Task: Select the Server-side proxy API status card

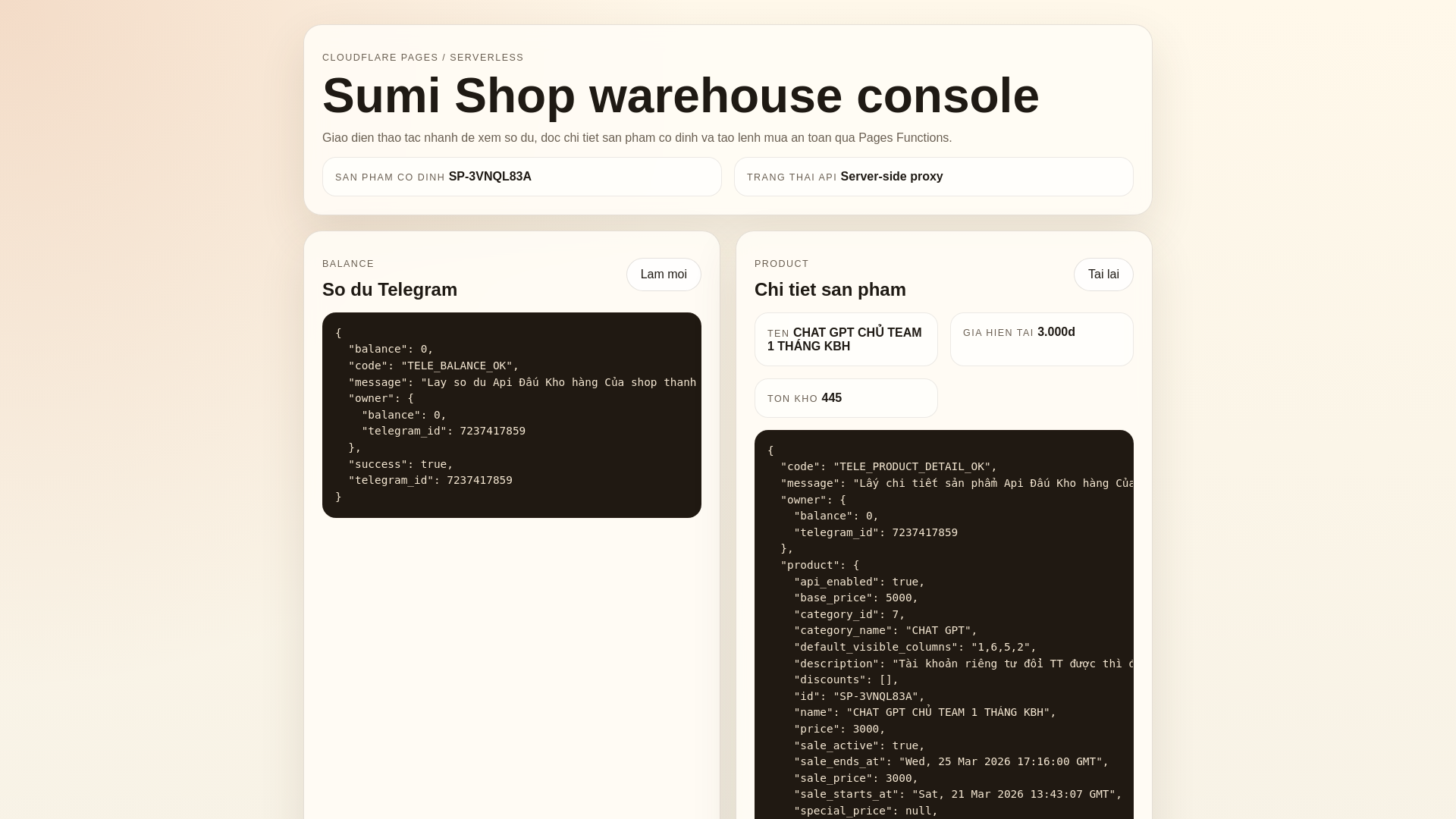Action: point(934,177)
